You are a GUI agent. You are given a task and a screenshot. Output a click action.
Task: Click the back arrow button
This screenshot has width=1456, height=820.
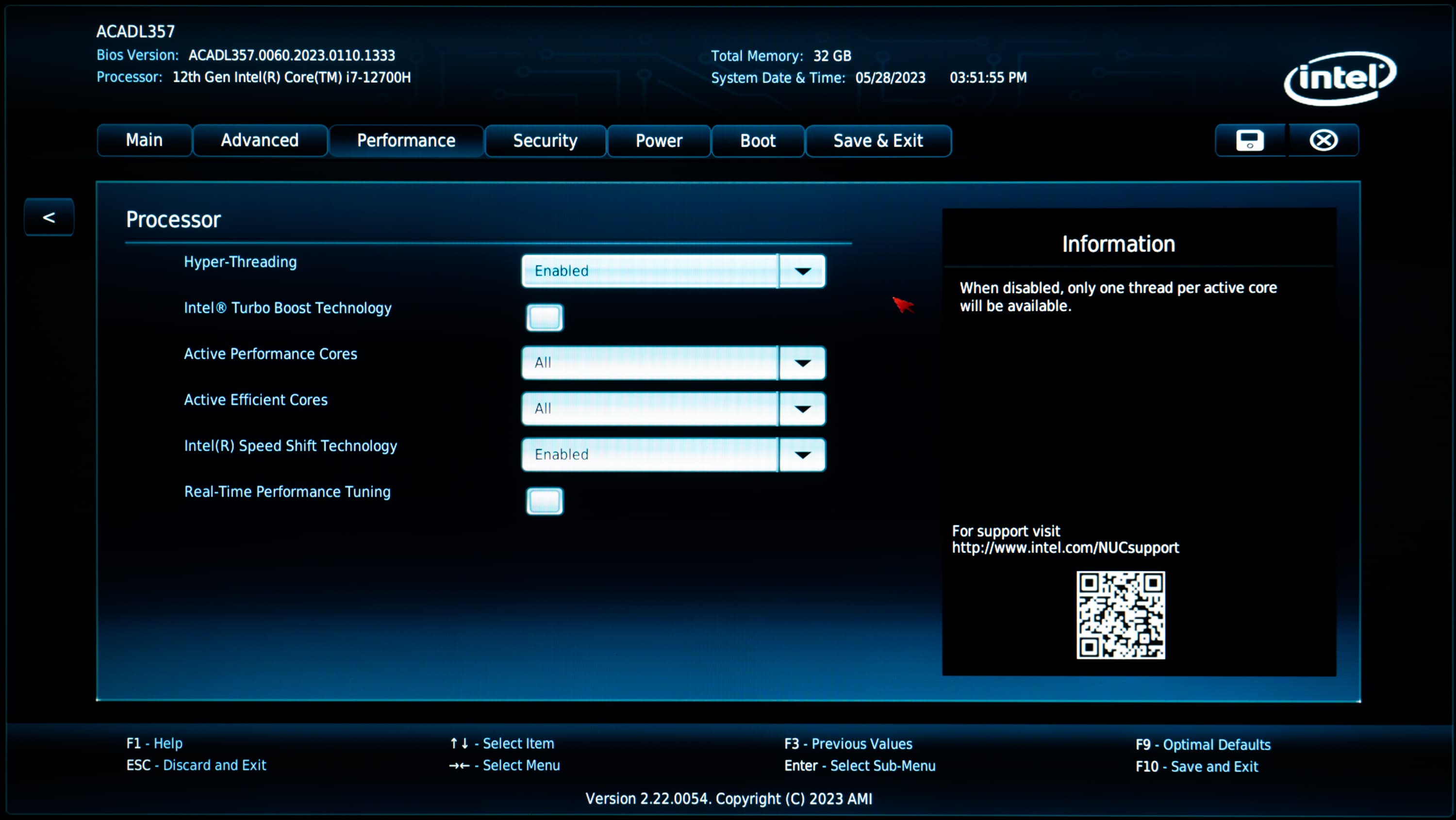49,217
